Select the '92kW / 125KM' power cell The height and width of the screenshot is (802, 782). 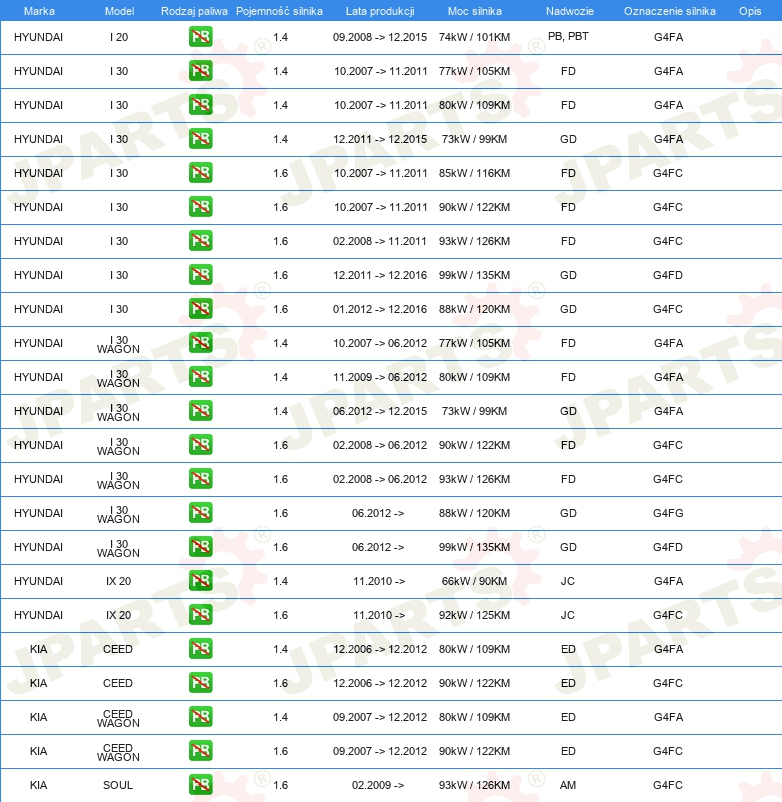coord(474,615)
